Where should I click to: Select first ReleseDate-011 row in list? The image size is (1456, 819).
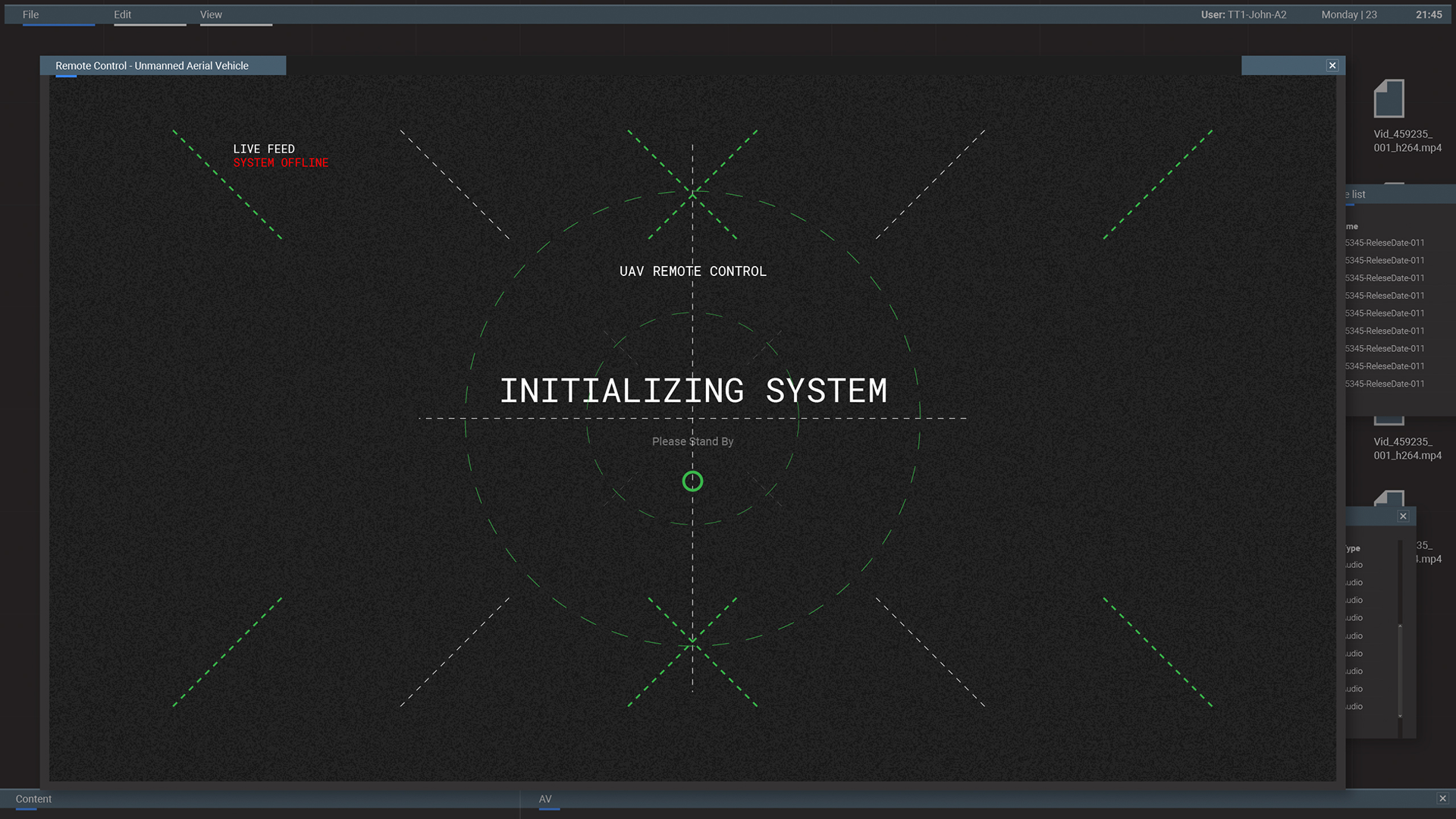click(1385, 243)
